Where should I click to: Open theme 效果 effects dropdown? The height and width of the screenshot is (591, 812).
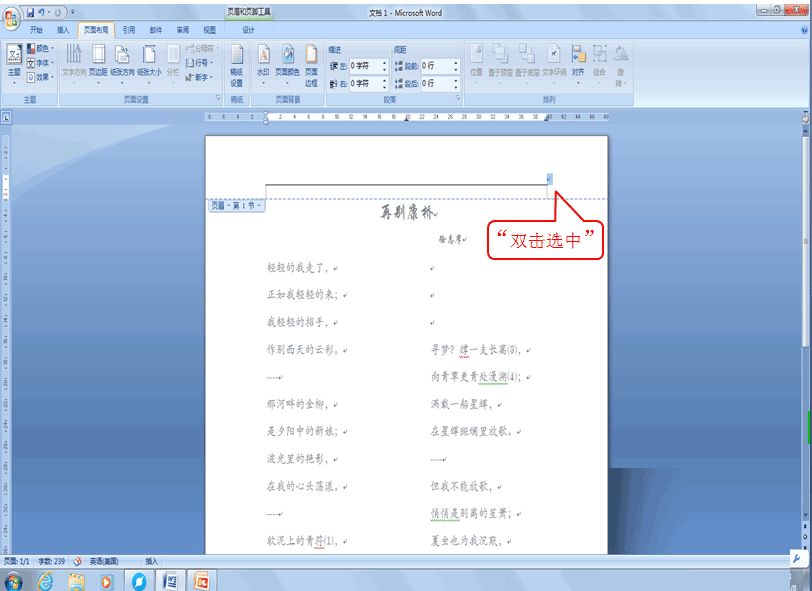click(40, 77)
